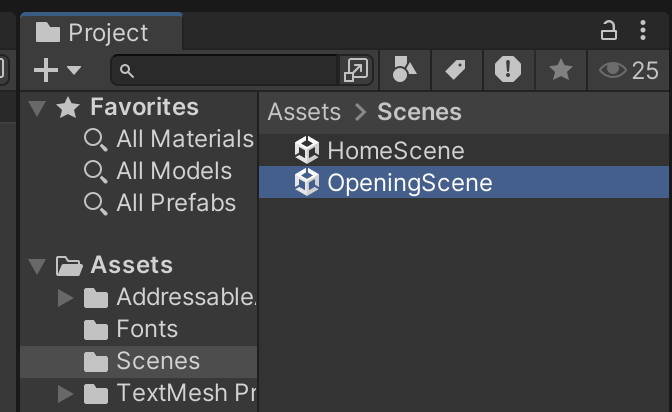Viewport: 672px width, 412px height.
Task: Open search in separate window icon
Action: pyautogui.click(x=356, y=70)
